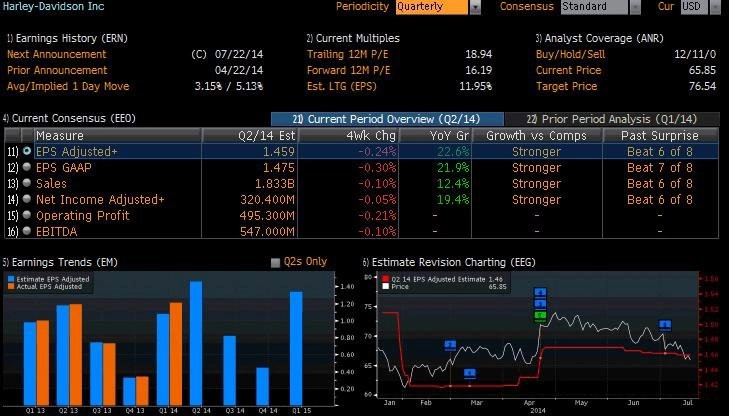The height and width of the screenshot is (416, 729).
Task: Click the Next Announcement label
Action: (56, 54)
